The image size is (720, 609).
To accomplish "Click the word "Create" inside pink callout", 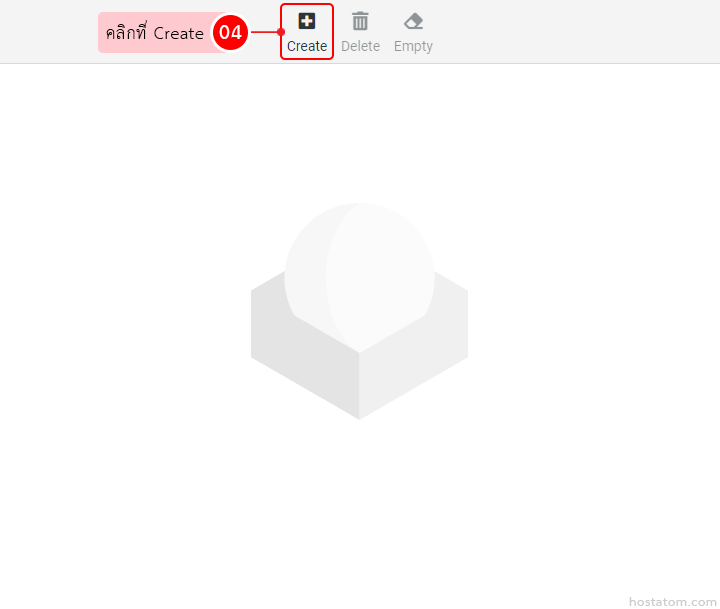I will point(179,34).
